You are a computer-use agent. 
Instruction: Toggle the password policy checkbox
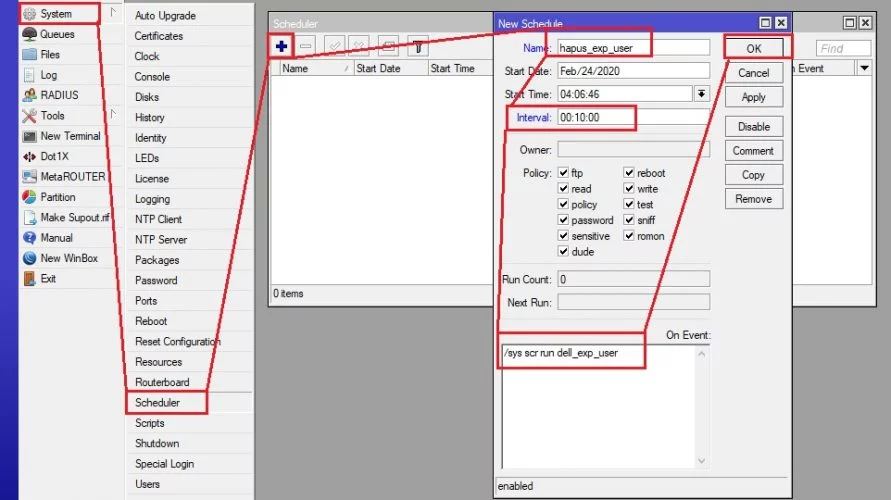tap(563, 220)
